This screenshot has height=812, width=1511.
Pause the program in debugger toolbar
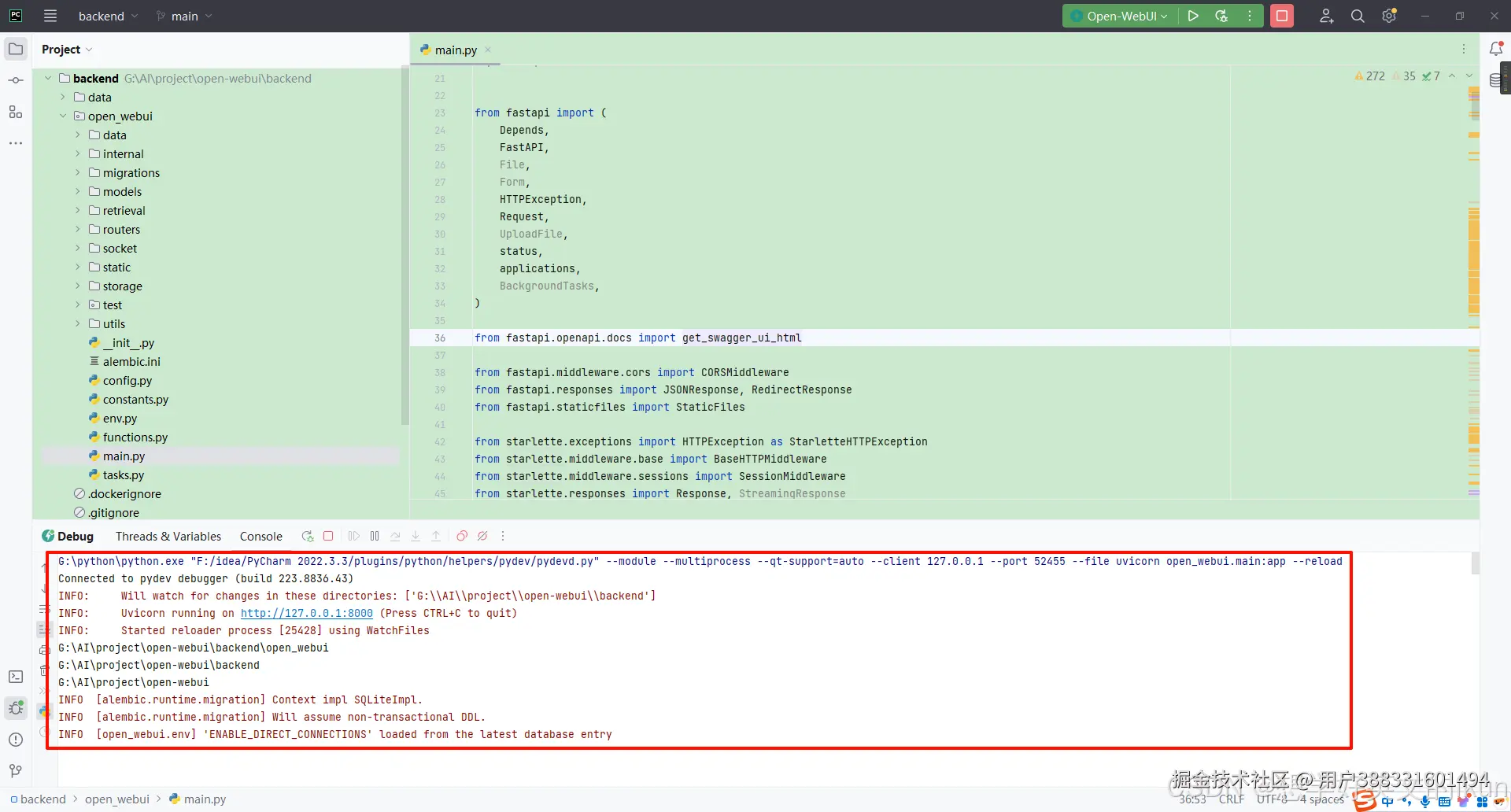(375, 536)
